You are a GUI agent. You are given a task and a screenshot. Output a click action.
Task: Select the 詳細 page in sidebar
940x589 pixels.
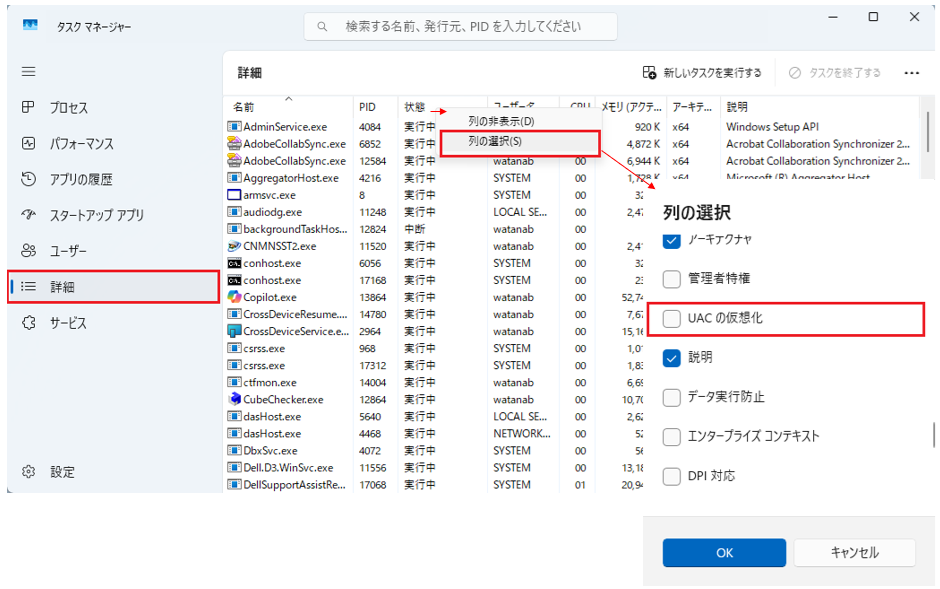pos(114,286)
